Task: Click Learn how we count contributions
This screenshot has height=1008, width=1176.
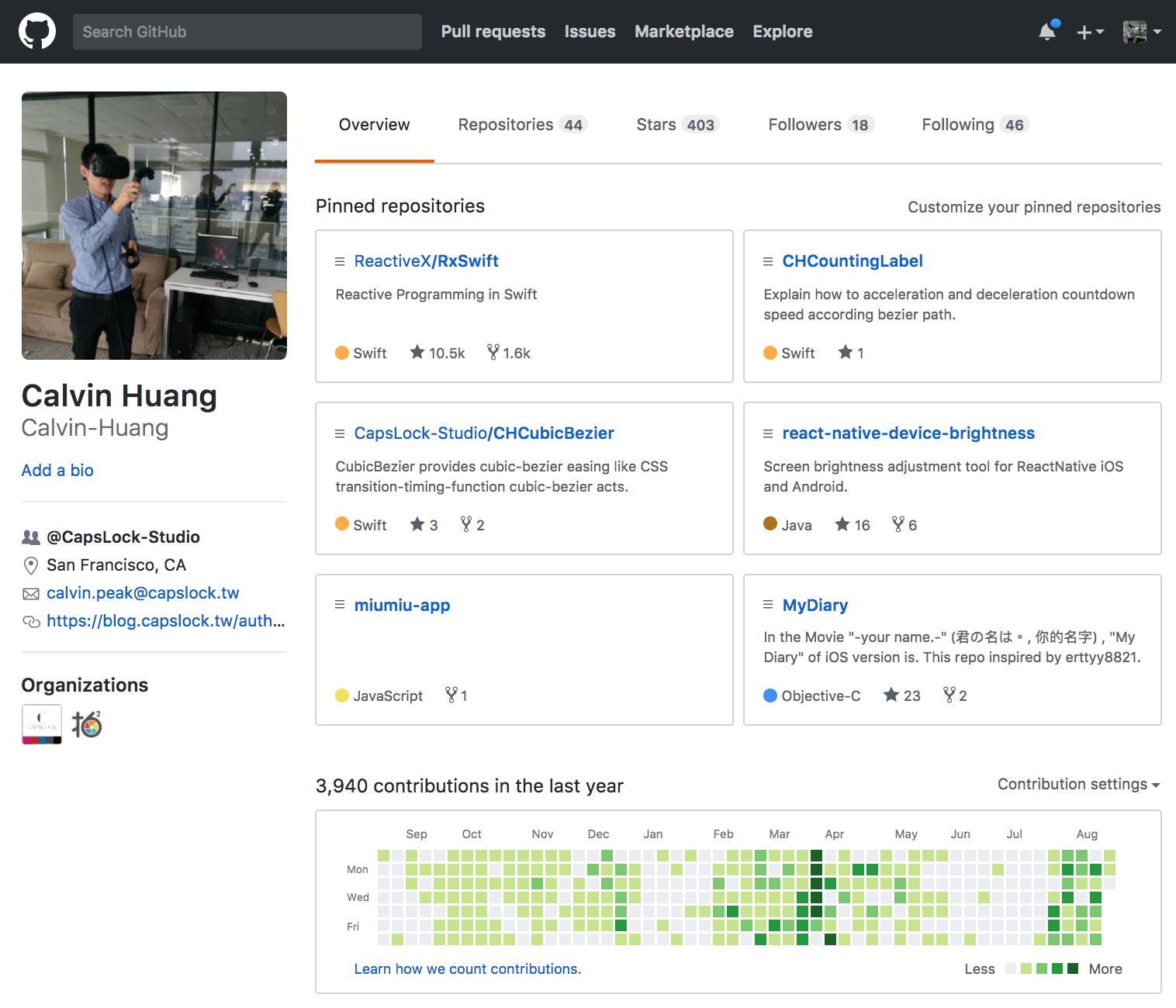Action: tap(468, 969)
